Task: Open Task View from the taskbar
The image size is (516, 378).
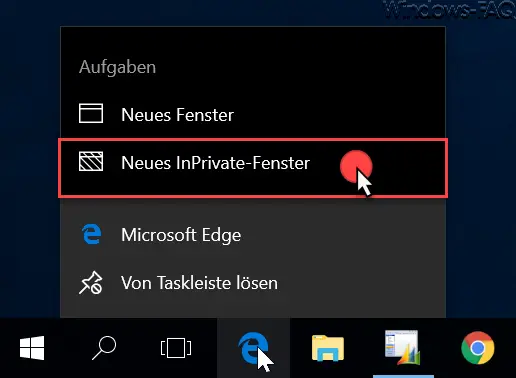Action: (x=176, y=348)
